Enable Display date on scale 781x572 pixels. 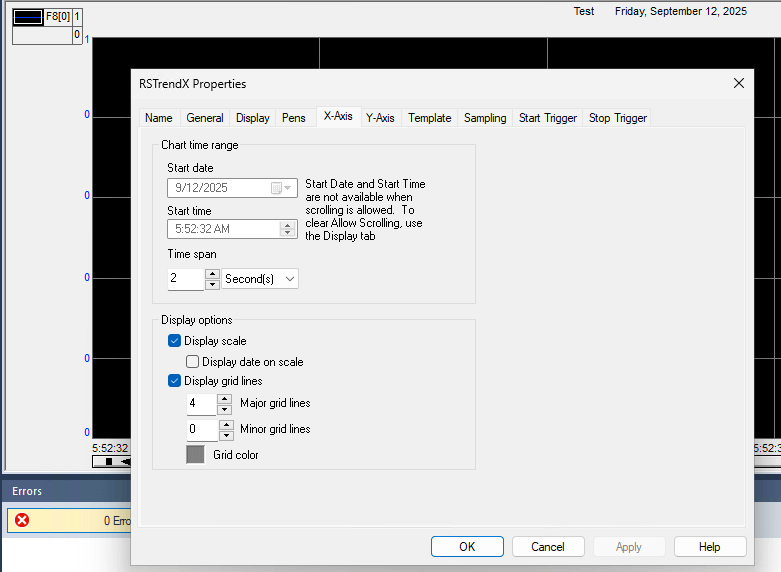[193, 362]
